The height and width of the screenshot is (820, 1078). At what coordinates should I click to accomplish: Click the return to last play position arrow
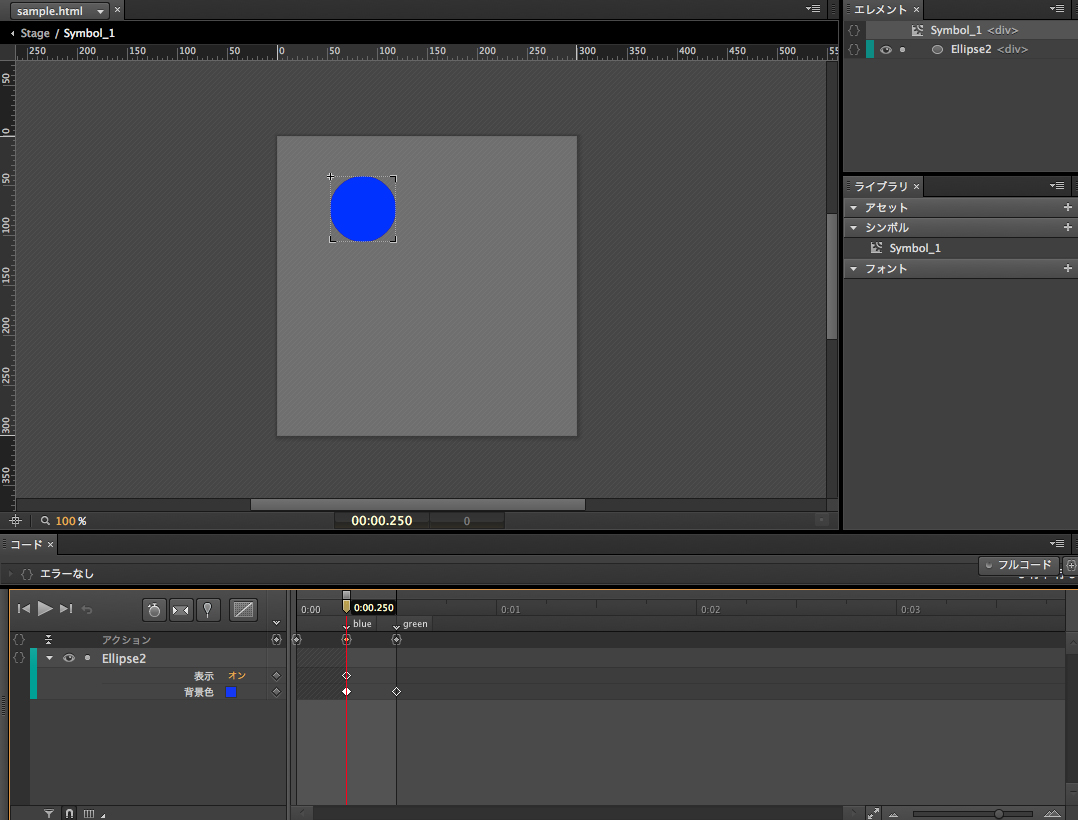point(87,609)
